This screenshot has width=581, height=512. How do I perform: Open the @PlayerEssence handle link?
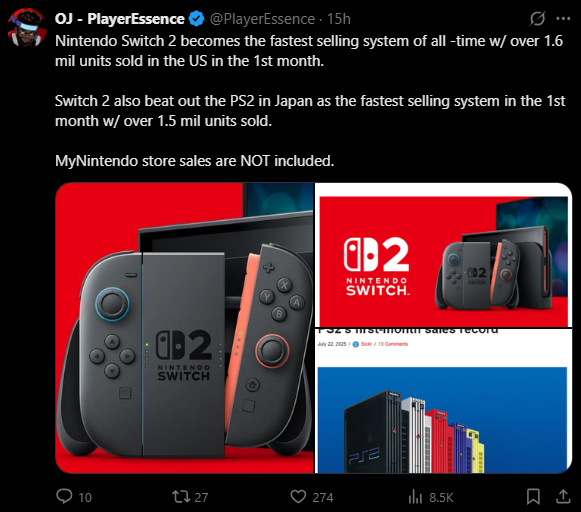click(262, 19)
